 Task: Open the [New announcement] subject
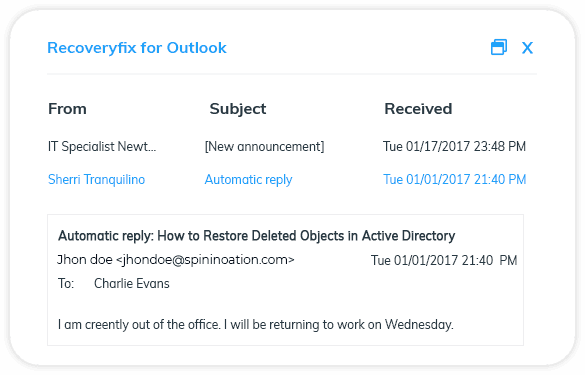[264, 146]
